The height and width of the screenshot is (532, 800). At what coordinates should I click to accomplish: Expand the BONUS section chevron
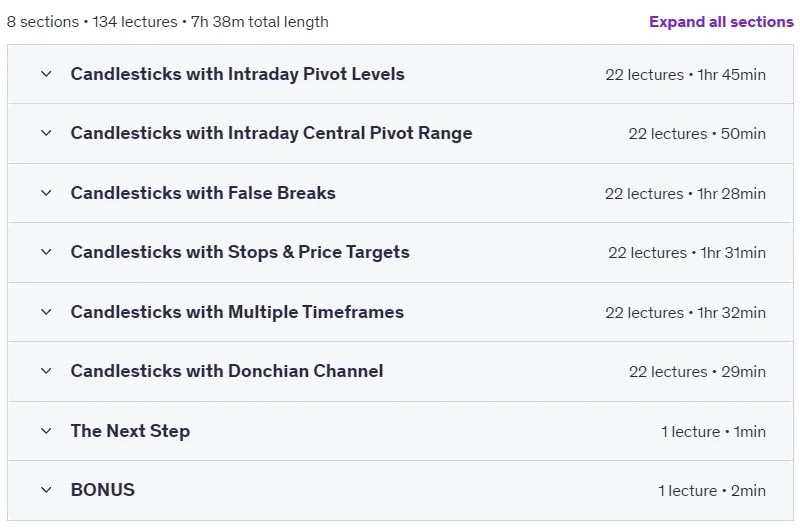(46, 490)
